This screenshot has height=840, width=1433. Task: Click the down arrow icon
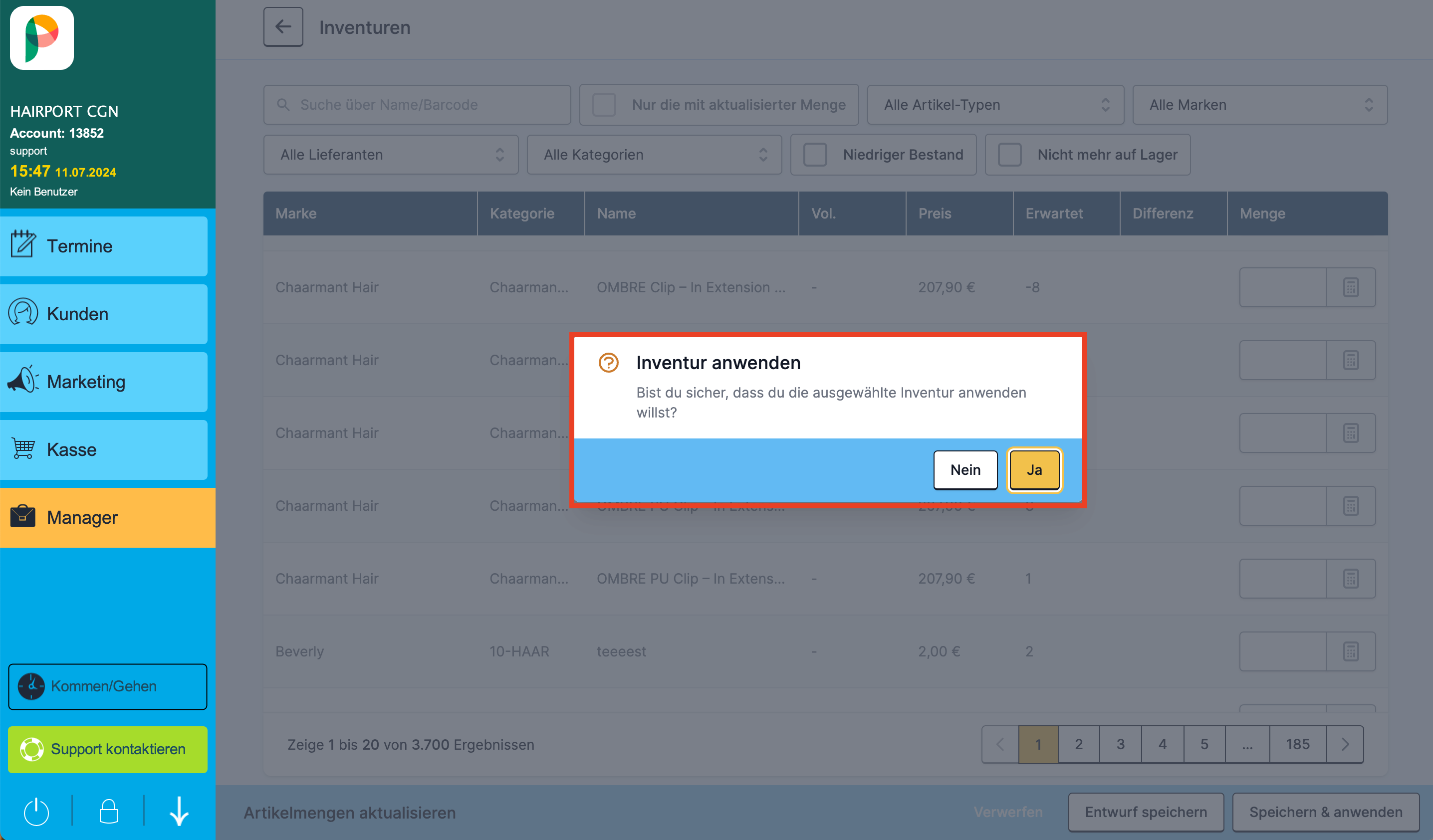click(x=179, y=812)
